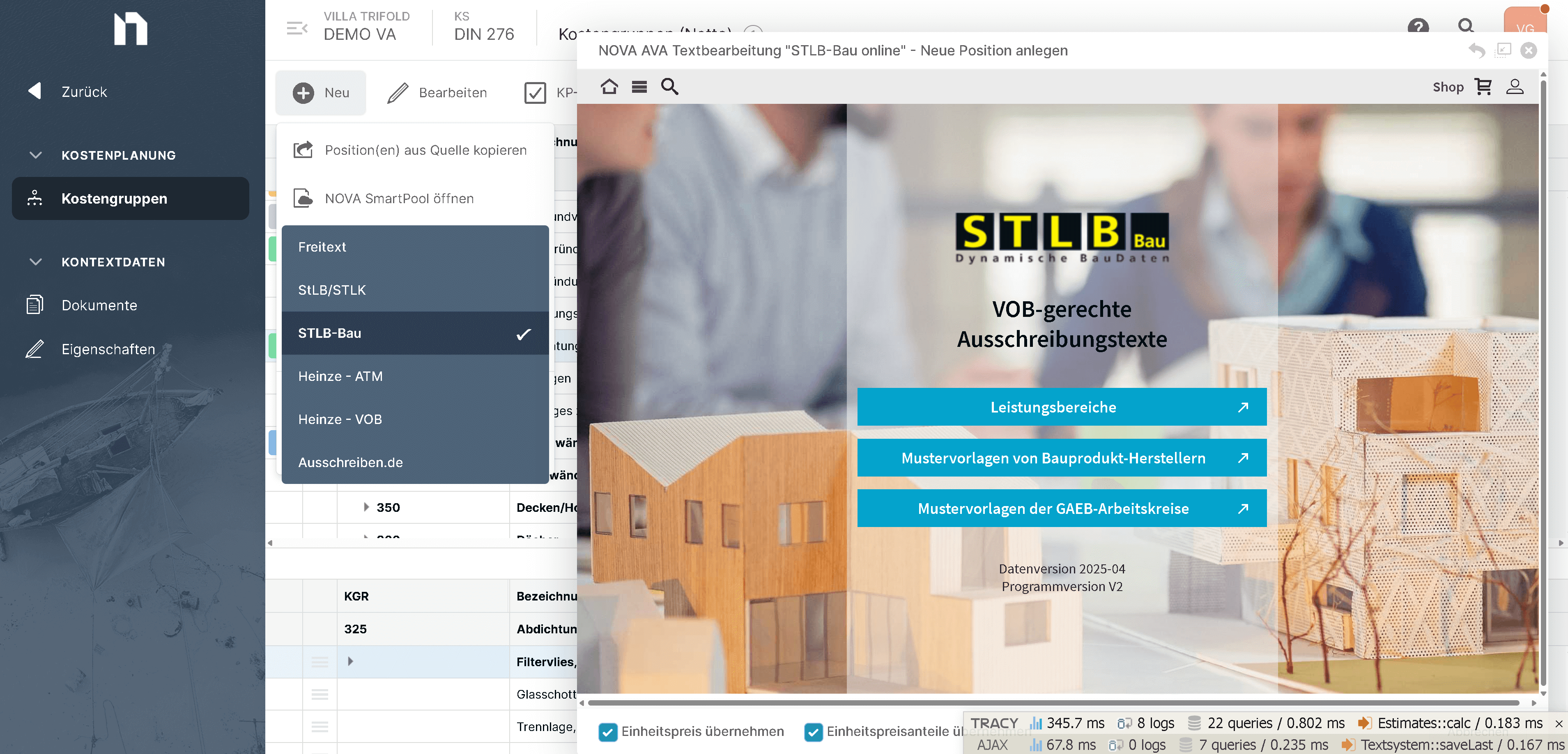Click the VILLA TRIFOLD DEMO VA project title
The image size is (1568, 754).
(366, 27)
